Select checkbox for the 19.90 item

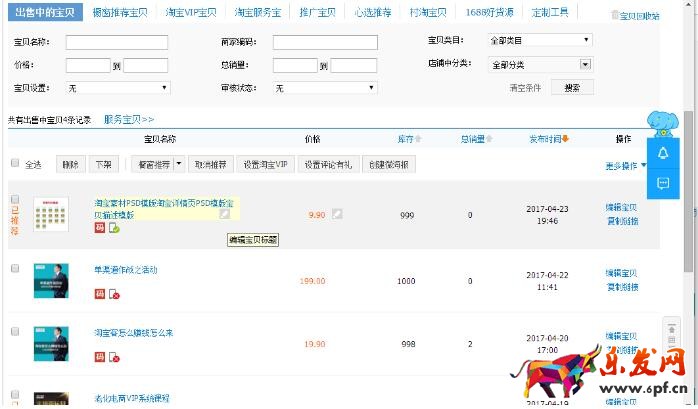(x=15, y=331)
